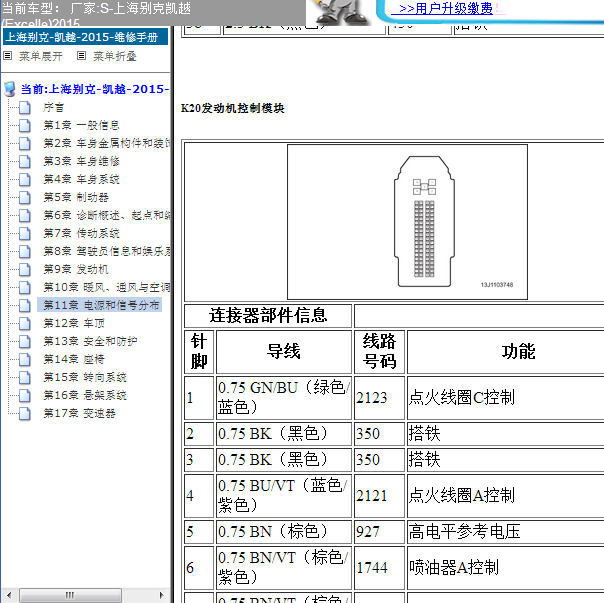Image resolution: width=604 pixels, height=603 pixels.
Task: Open 第13章 安全和防护 chapter
Action: (x=90, y=341)
